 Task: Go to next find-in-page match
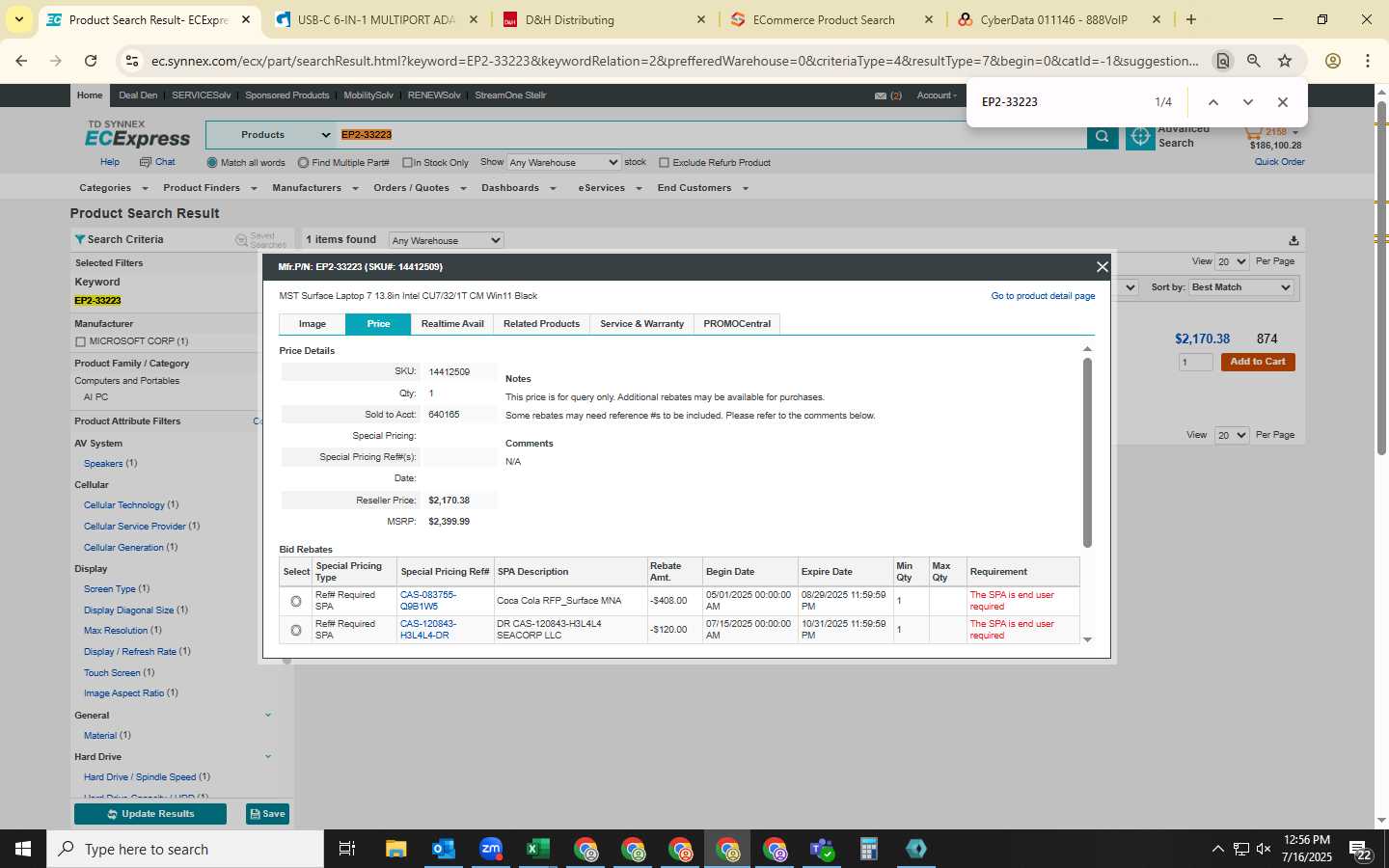tap(1248, 102)
